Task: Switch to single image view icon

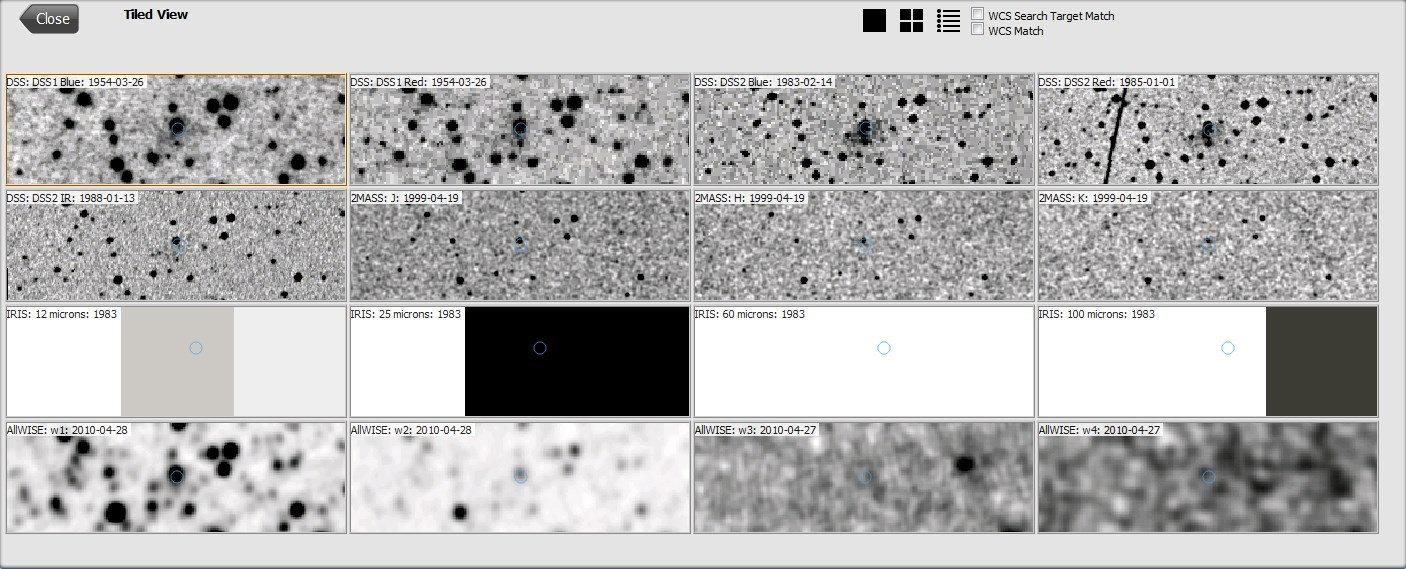Action: (x=874, y=21)
